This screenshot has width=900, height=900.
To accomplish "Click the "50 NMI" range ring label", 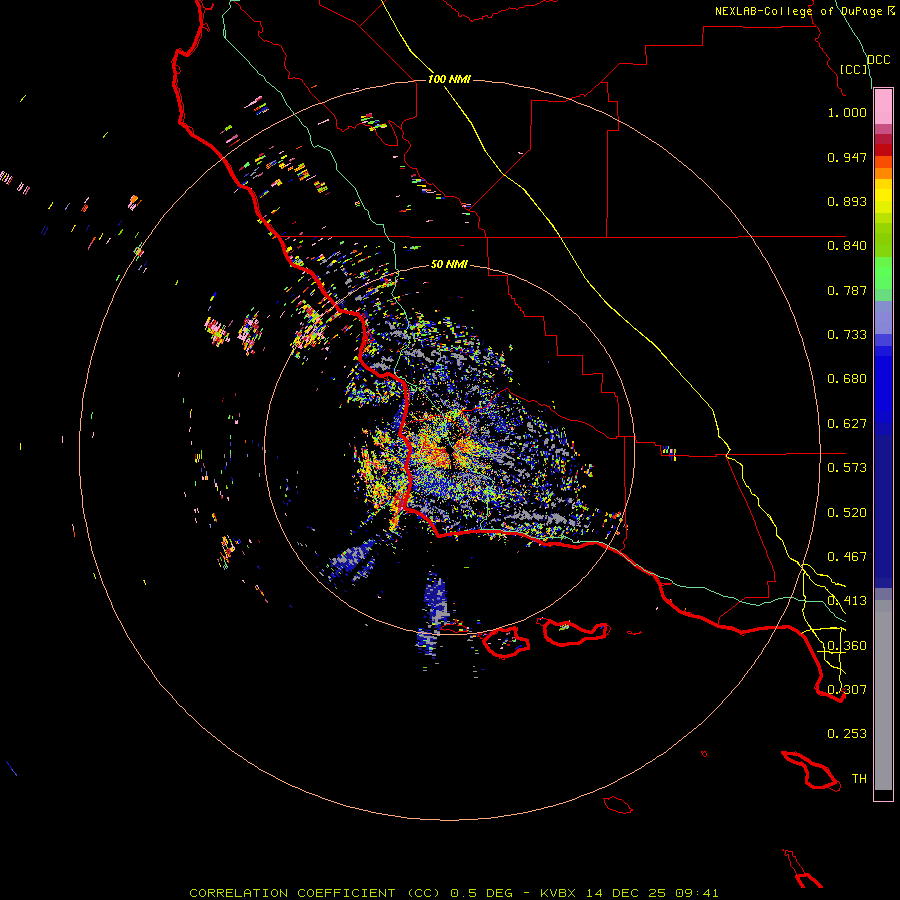I will [x=449, y=264].
